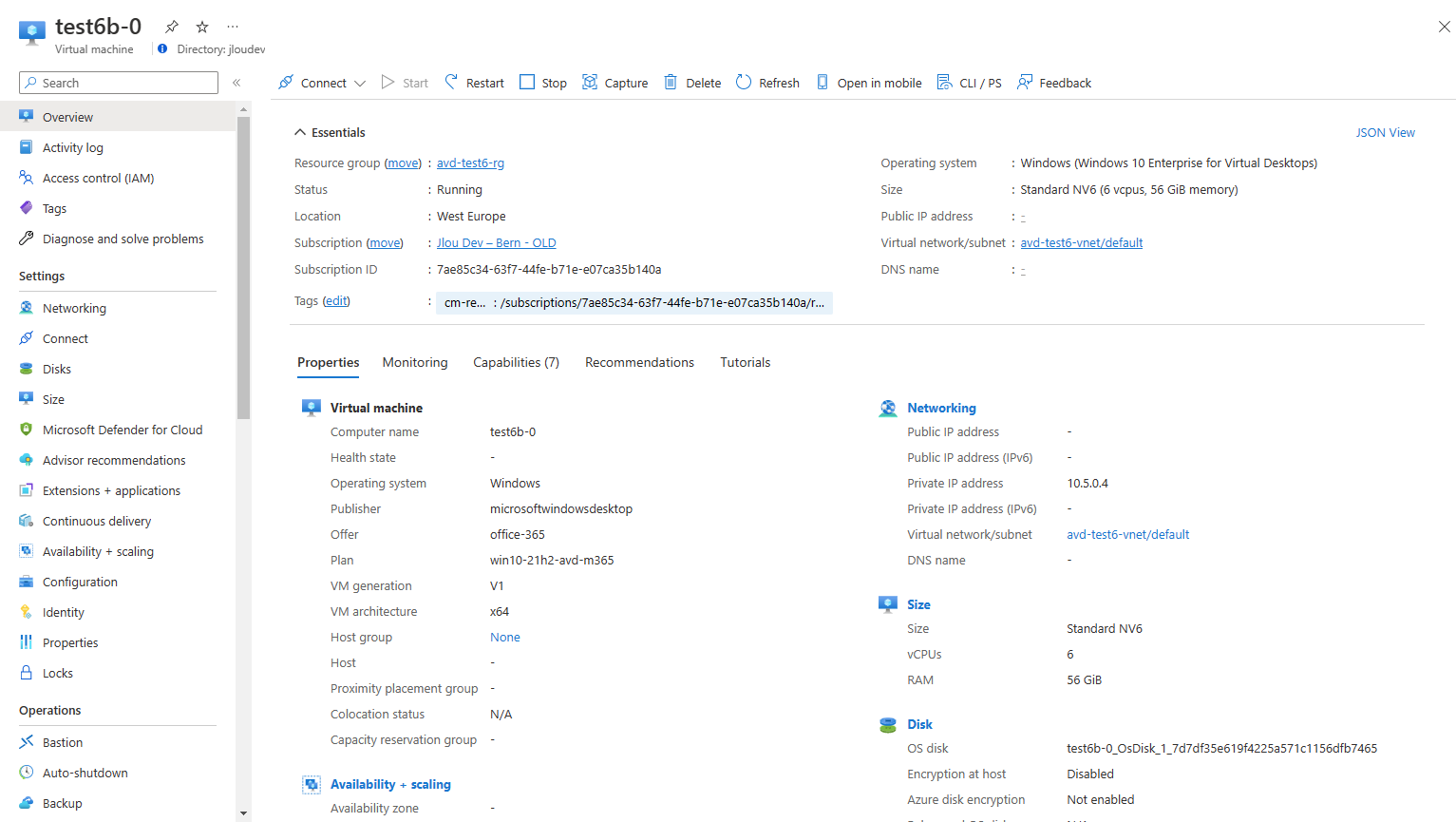1456x822 pixels.
Task: Click the resource group move link
Action: [x=403, y=162]
